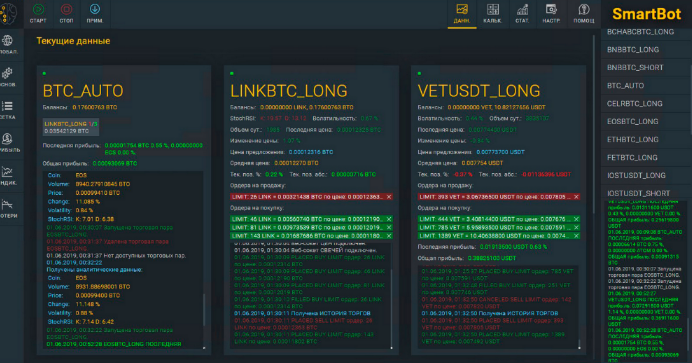Open the СЕТКА grid list sidebar icon
This screenshot has width=692, height=363.
point(7,106)
